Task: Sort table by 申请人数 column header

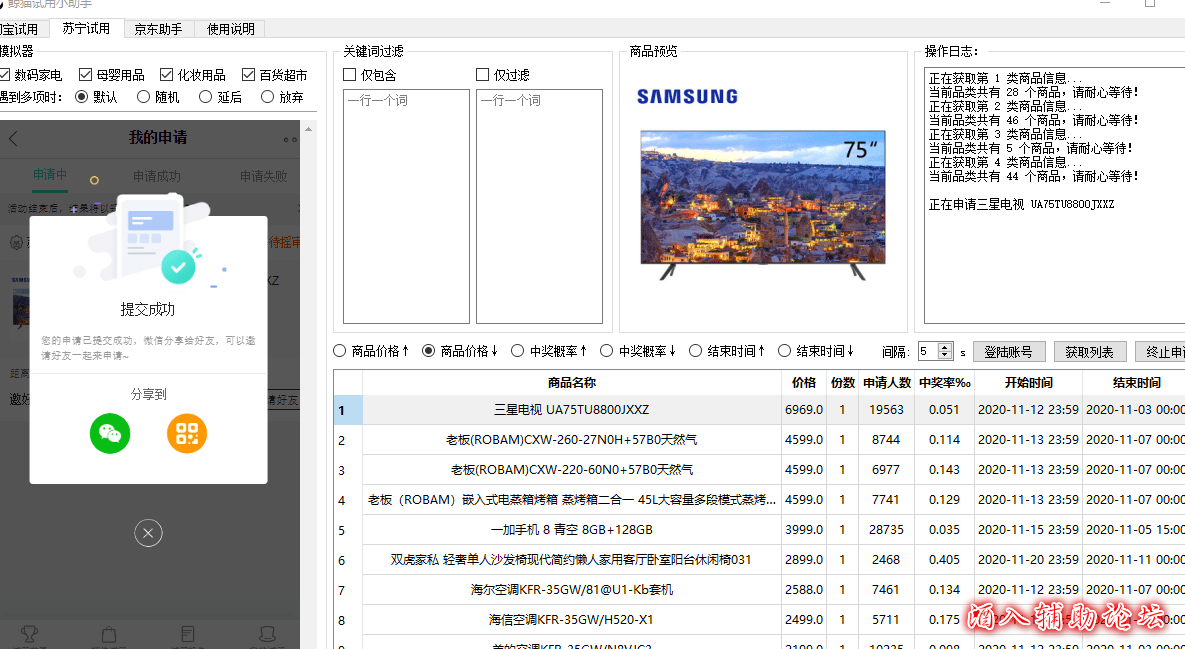Action: [886, 382]
